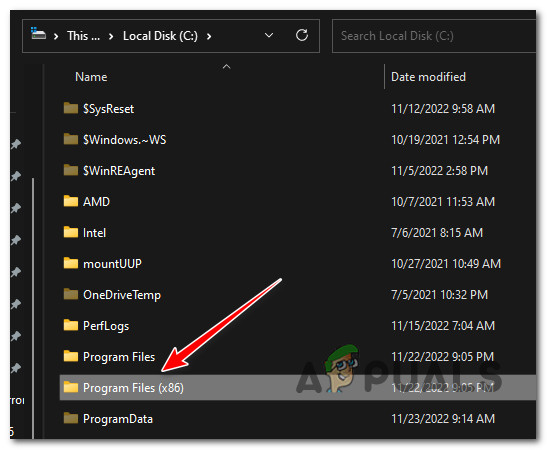Expand chevron before 'This ...' breadcrumb
The width and height of the screenshot is (547, 450).
[56, 36]
